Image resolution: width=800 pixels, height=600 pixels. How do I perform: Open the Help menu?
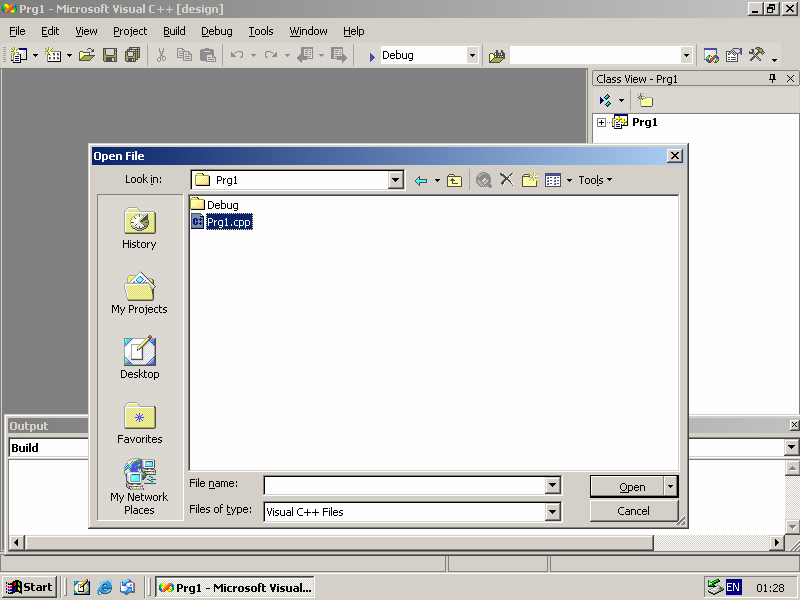tap(354, 31)
